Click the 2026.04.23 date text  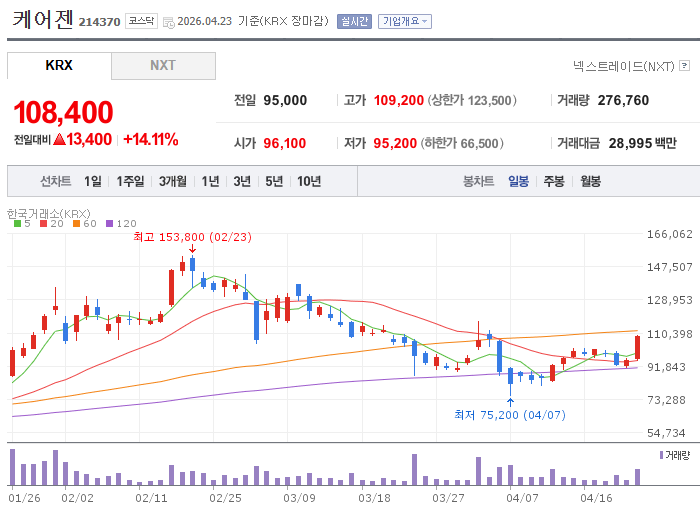tap(204, 21)
